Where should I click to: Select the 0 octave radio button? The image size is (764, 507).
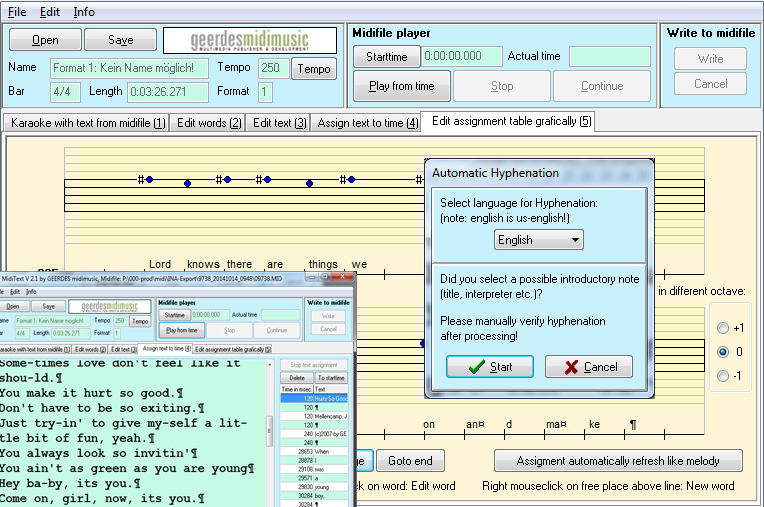coord(724,352)
